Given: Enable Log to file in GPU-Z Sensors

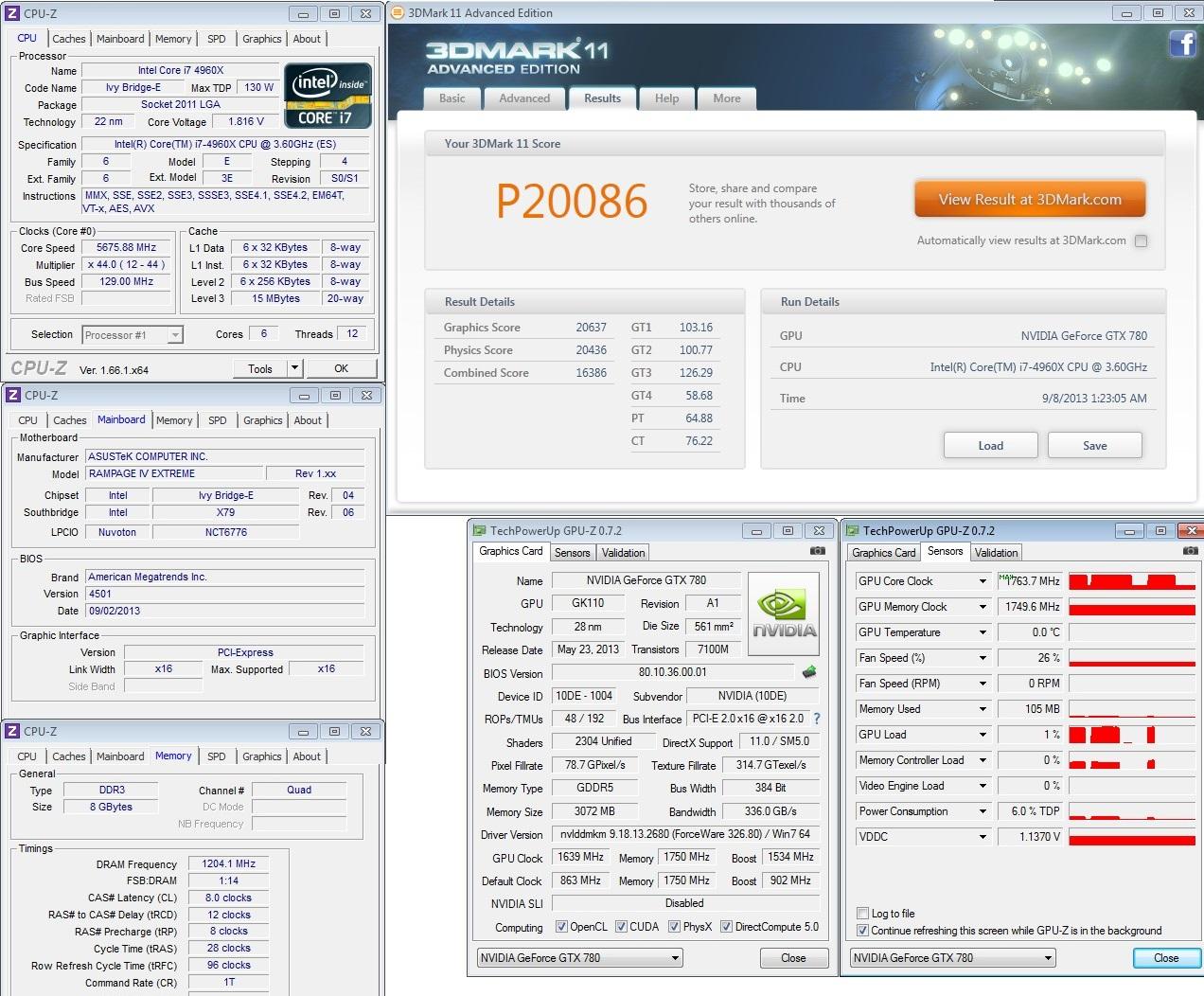Looking at the screenshot, I should pyautogui.click(x=862, y=914).
